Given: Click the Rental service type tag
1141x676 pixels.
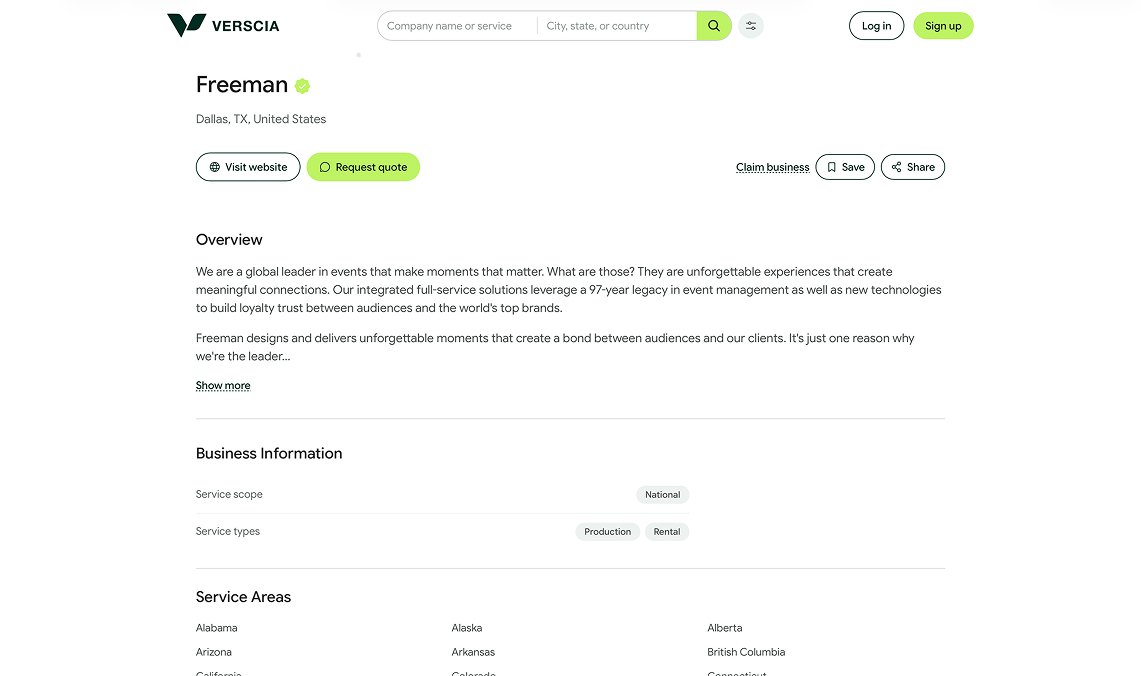Looking at the screenshot, I should click(x=667, y=532).
